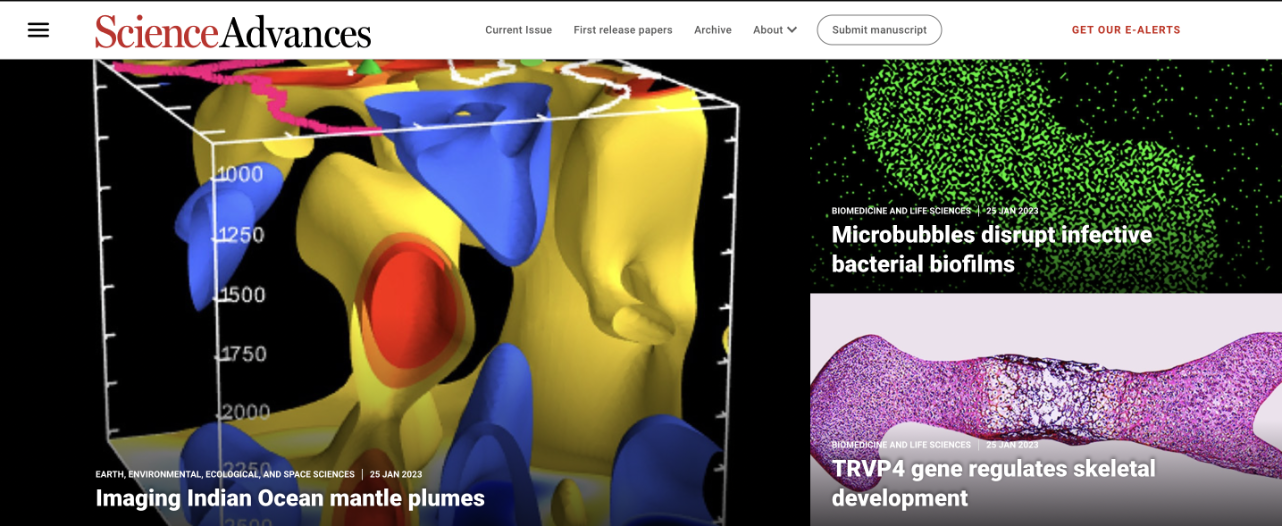This screenshot has height=526, width=1282.
Task: Click GET OUR E-ALERTS link
Action: 1126,30
